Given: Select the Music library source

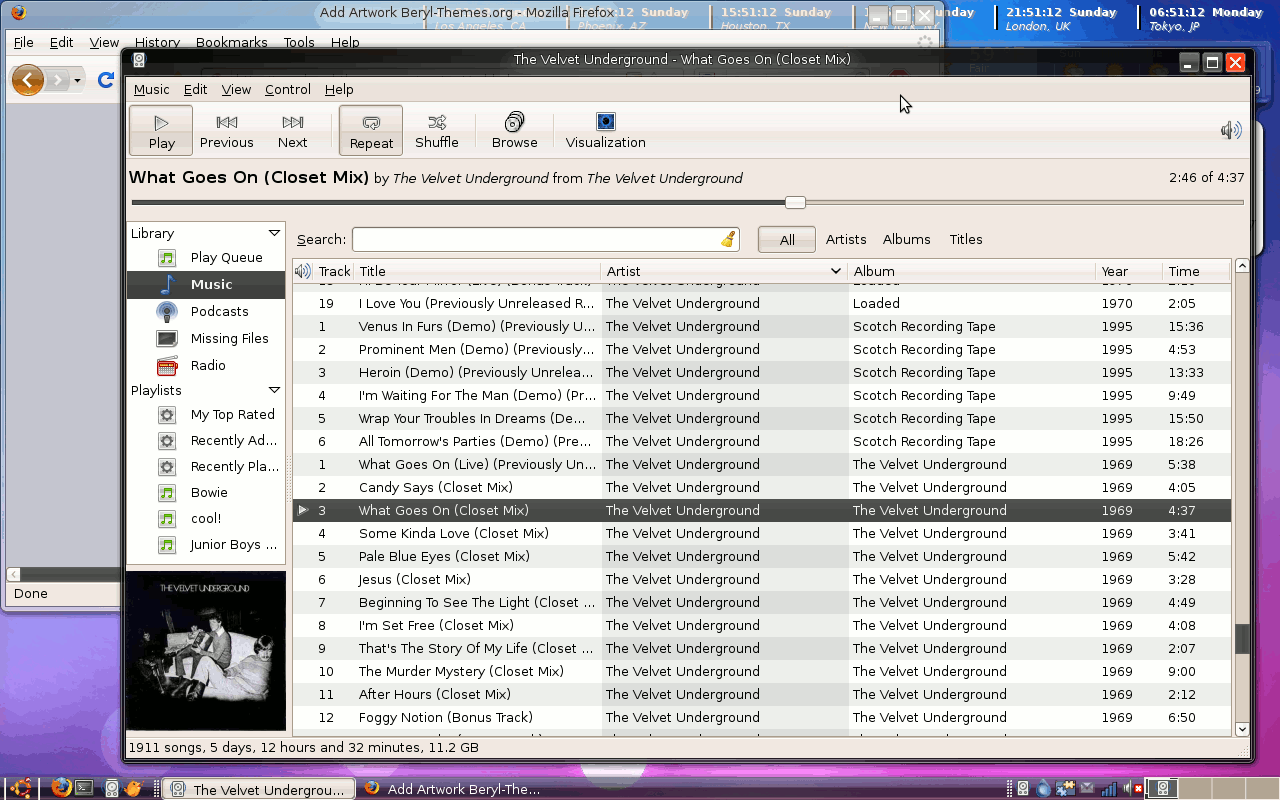Looking at the screenshot, I should [x=206, y=284].
